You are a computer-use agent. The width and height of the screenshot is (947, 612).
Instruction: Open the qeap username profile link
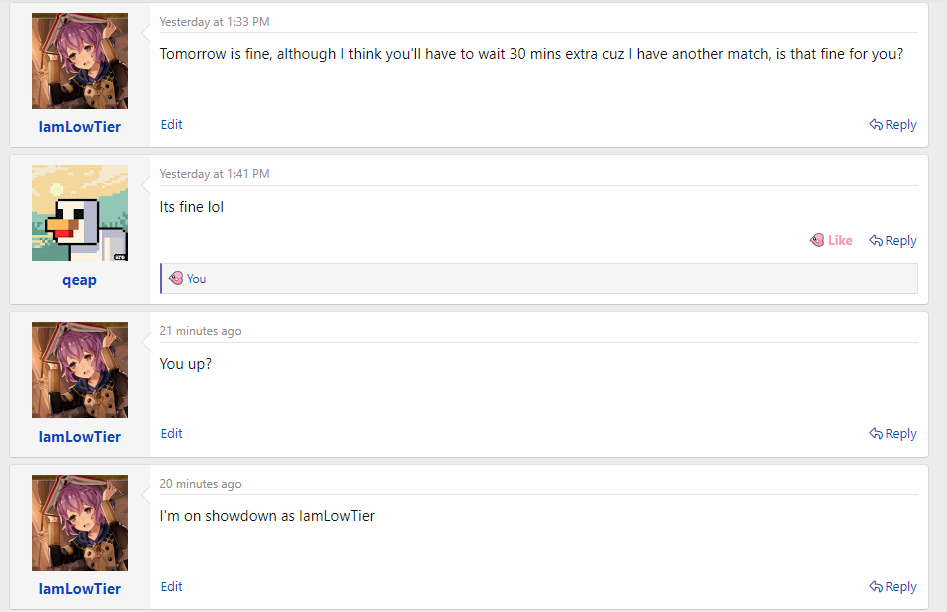(x=80, y=281)
